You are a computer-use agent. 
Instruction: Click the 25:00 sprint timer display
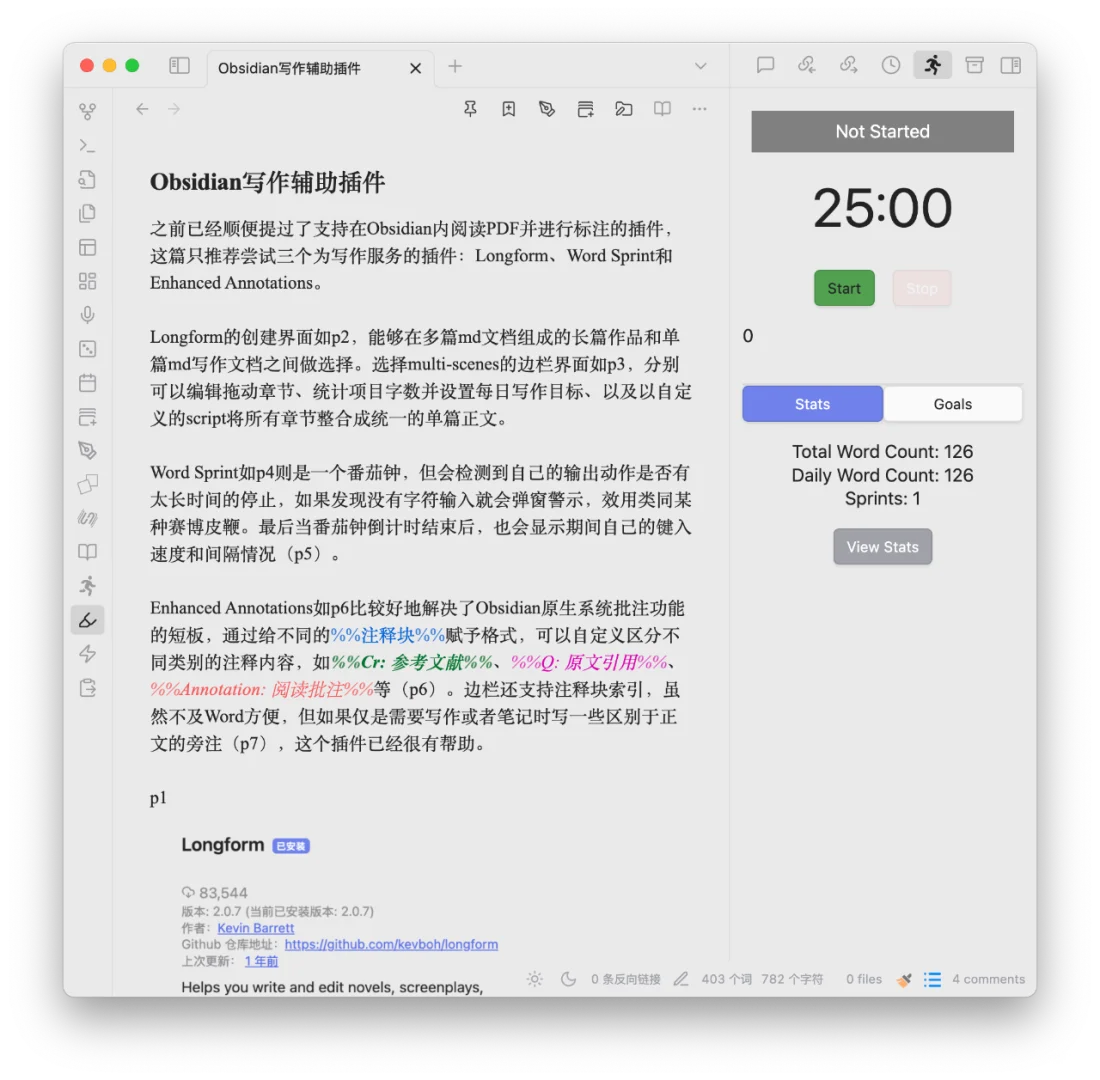point(882,208)
